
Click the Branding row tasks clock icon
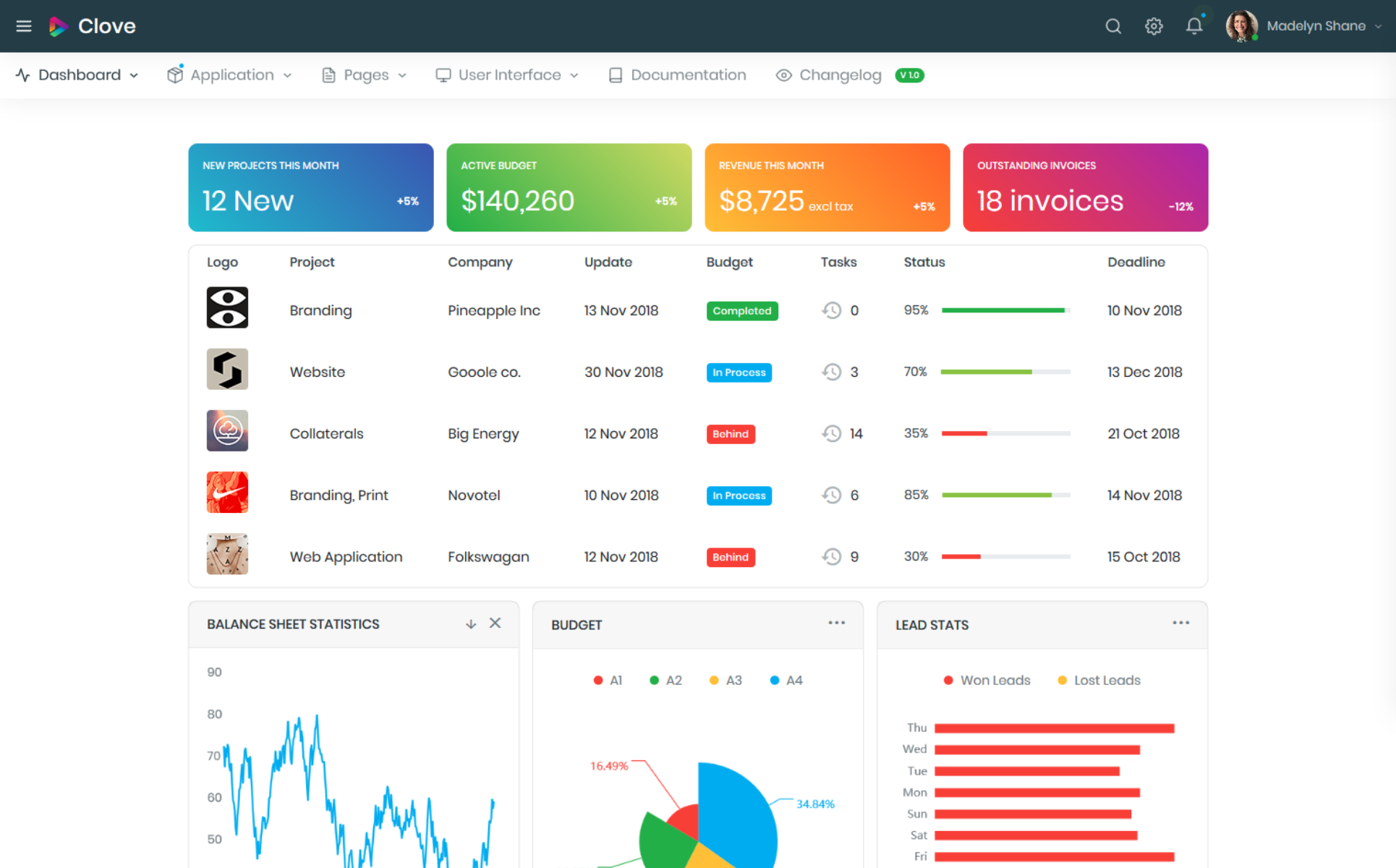[832, 310]
